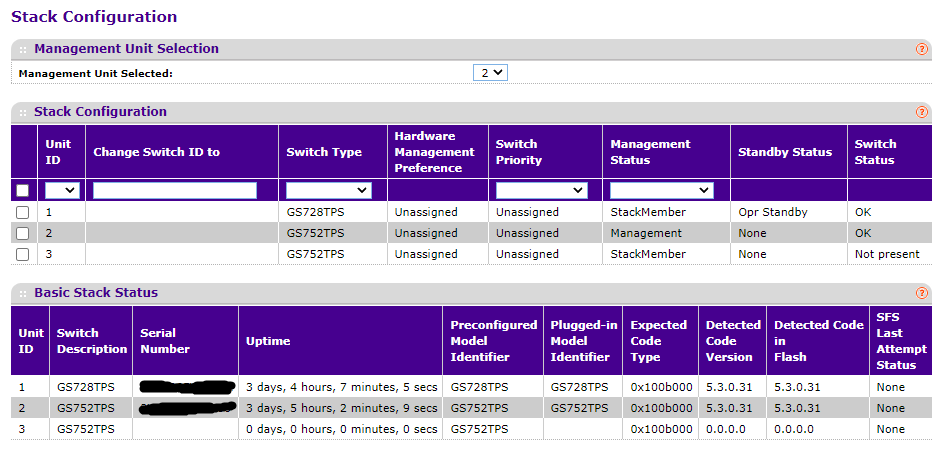This screenshot has width=946, height=462.
Task: Expand the Switch Type dropdown
Action: pos(328,190)
